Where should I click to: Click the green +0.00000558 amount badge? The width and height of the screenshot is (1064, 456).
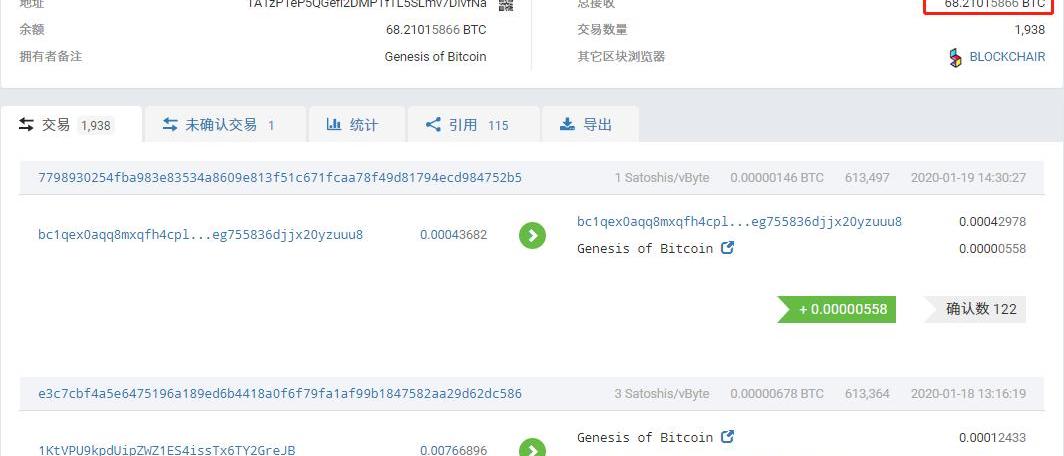tap(837, 309)
